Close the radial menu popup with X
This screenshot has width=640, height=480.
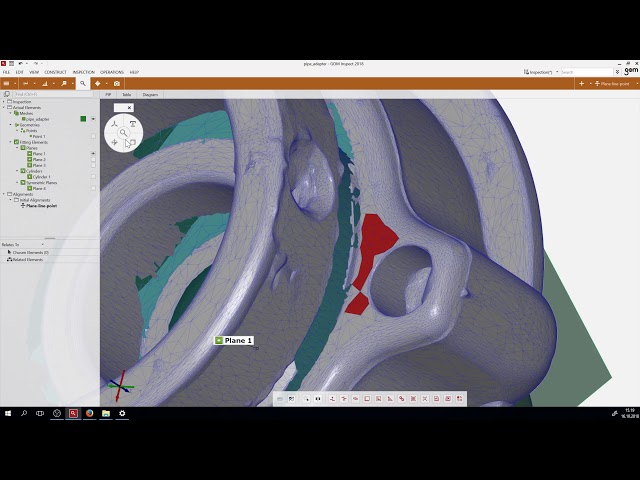click(129, 107)
